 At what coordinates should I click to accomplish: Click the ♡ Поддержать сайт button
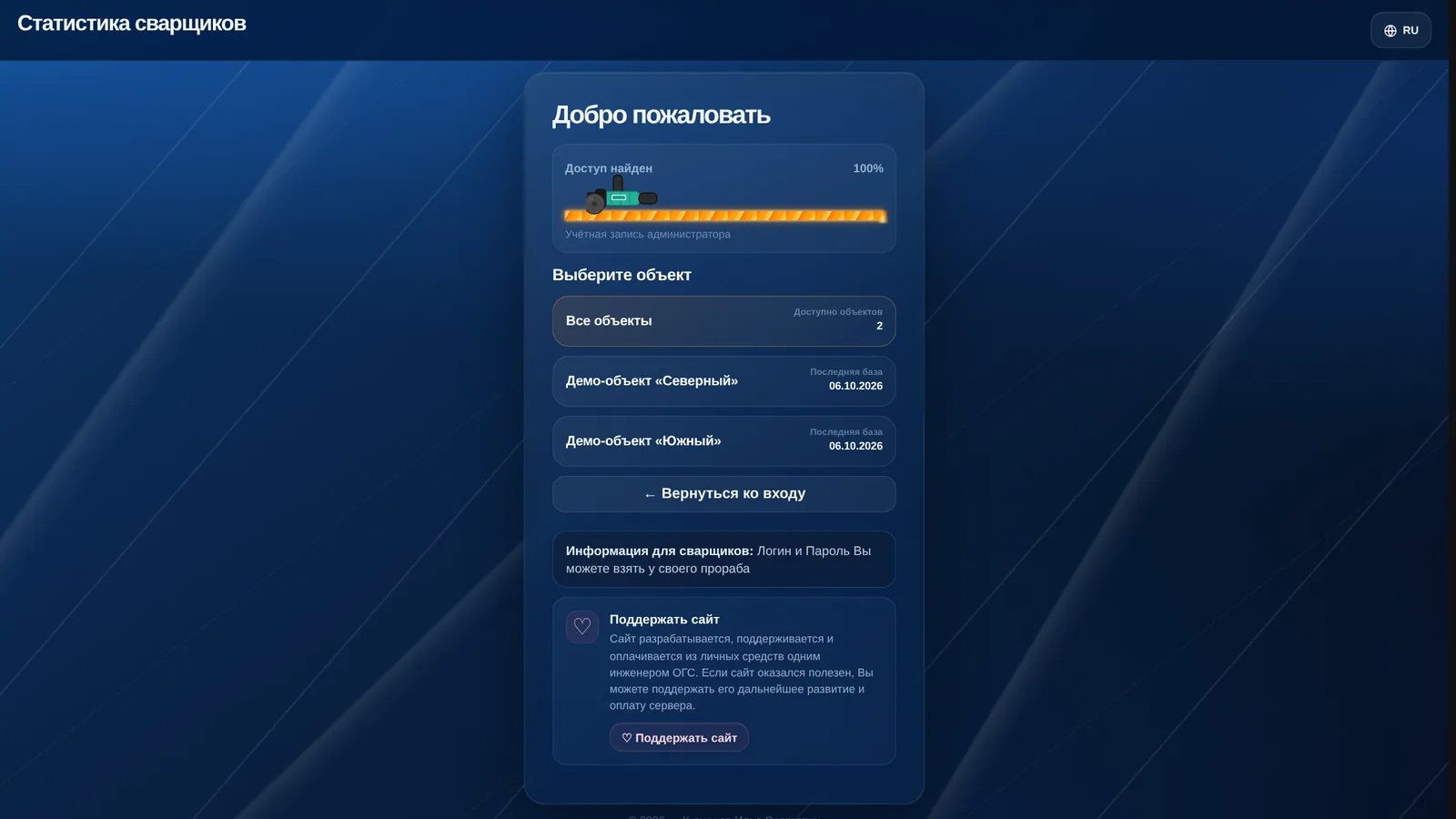coord(679,737)
